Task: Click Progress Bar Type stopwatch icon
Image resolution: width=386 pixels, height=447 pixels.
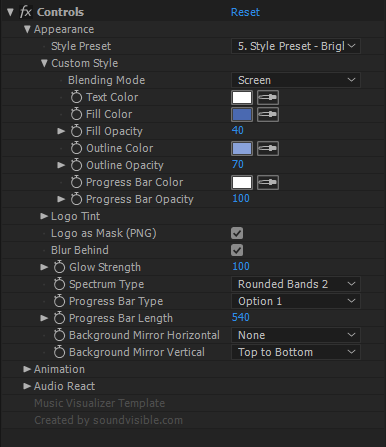Action: tap(59, 301)
